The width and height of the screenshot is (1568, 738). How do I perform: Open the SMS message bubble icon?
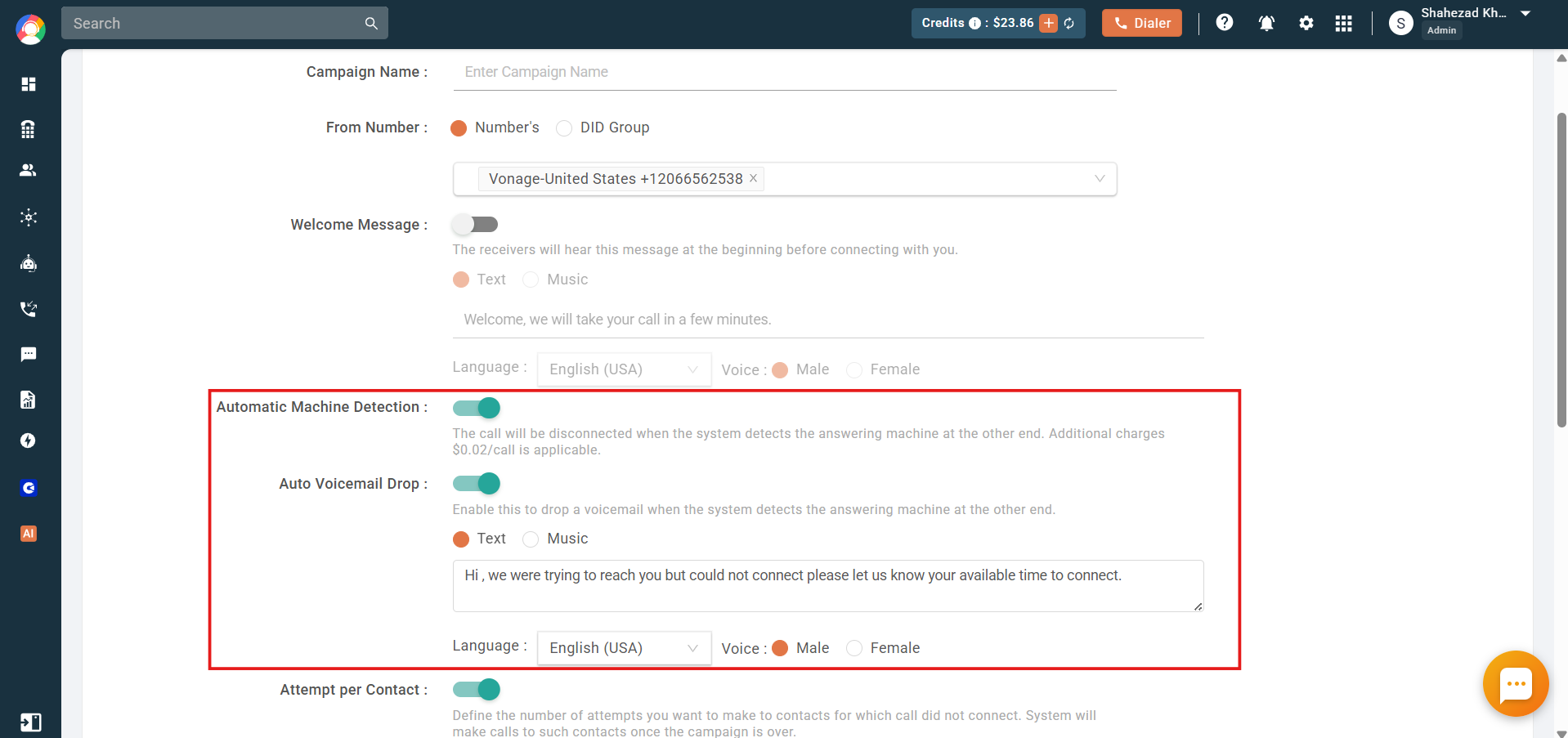(29, 355)
